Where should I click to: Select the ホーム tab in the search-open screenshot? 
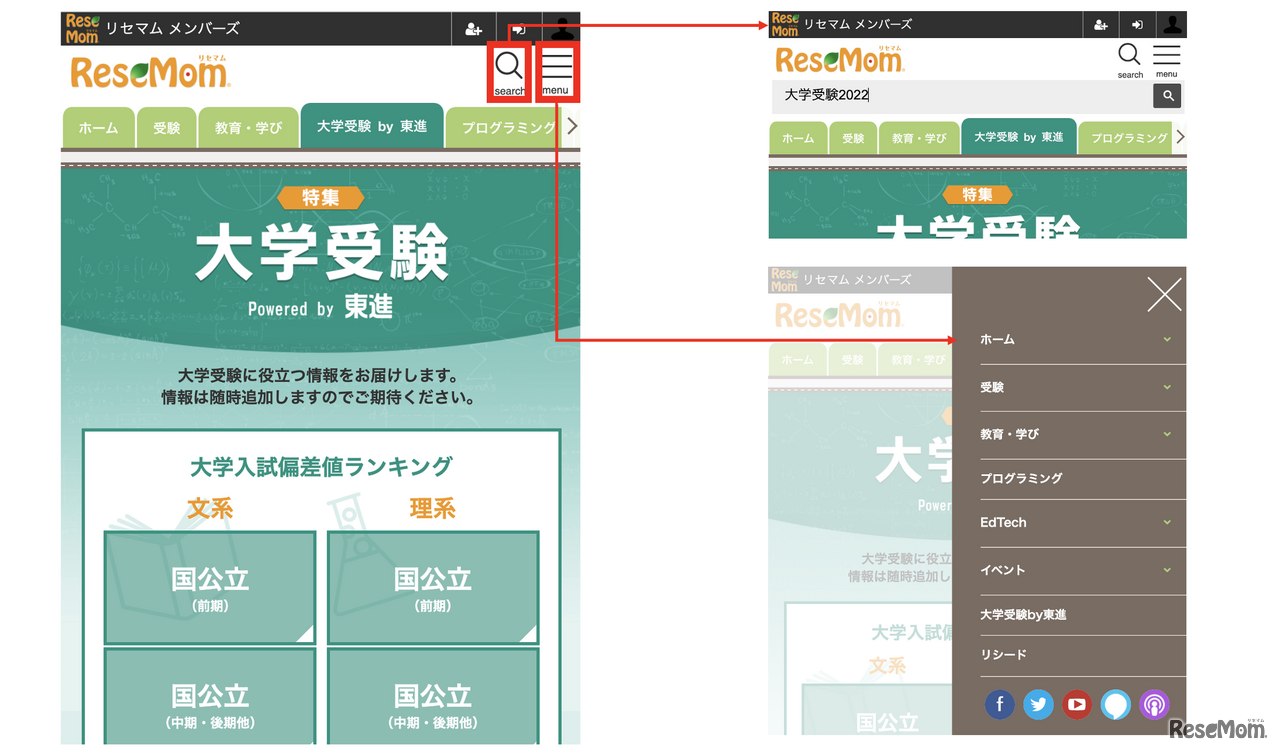[x=798, y=138]
